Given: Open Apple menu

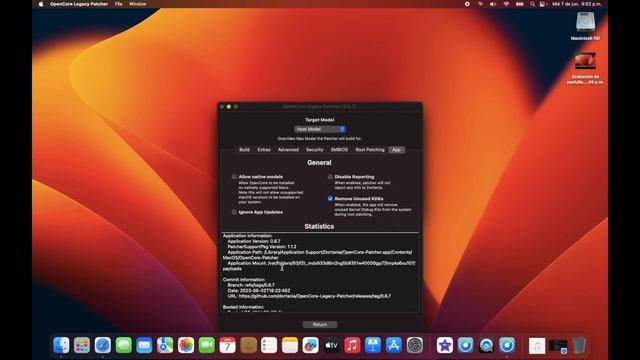Looking at the screenshot, I should pyautogui.click(x=41, y=4).
